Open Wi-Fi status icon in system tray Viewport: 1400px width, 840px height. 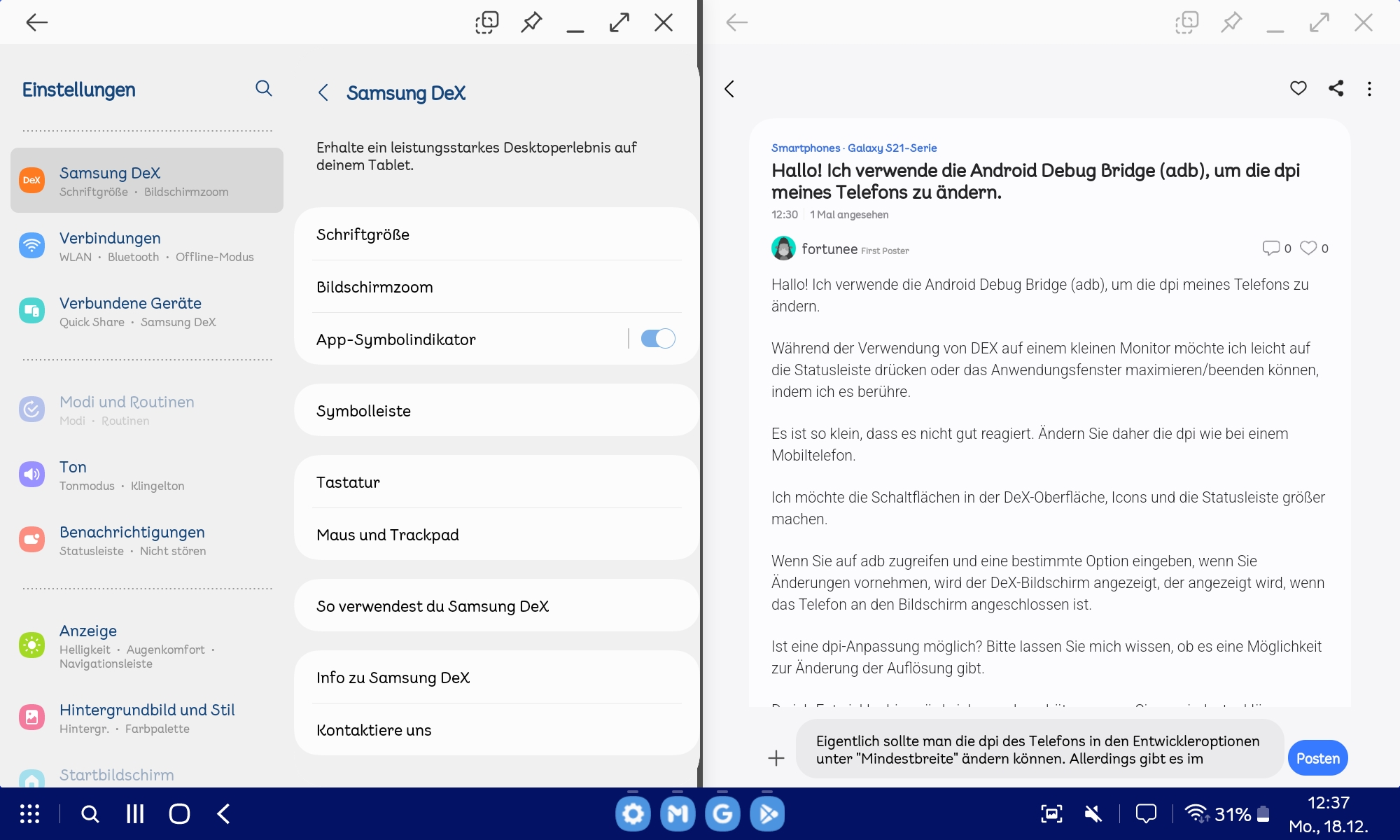tap(1197, 813)
